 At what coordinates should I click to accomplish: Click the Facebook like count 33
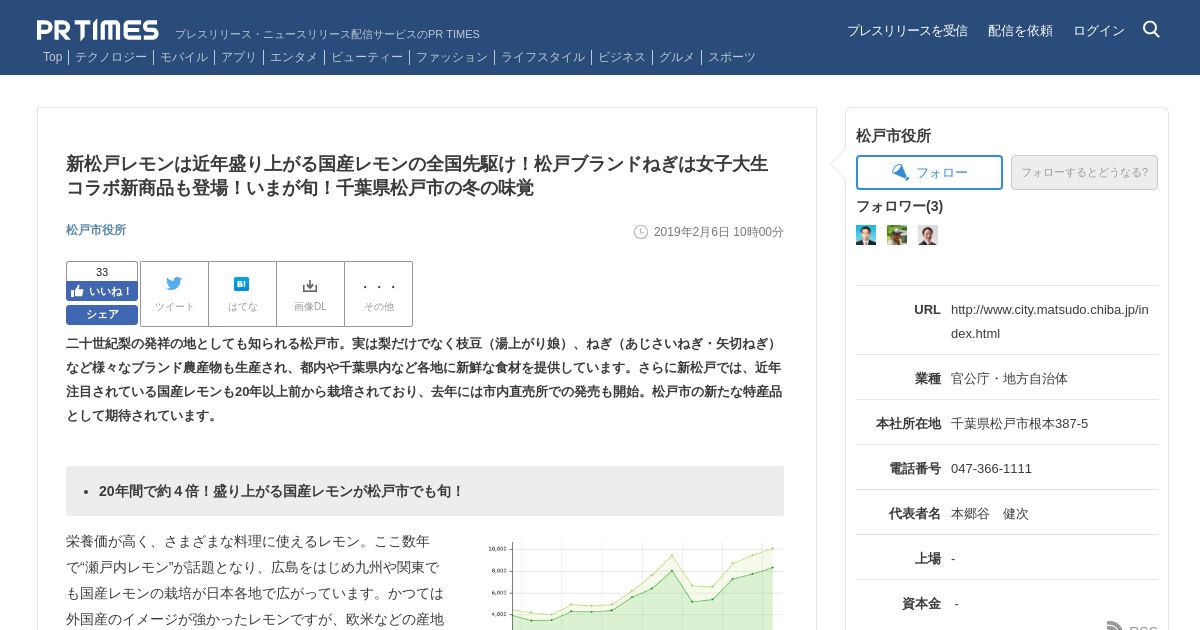pyautogui.click(x=102, y=272)
